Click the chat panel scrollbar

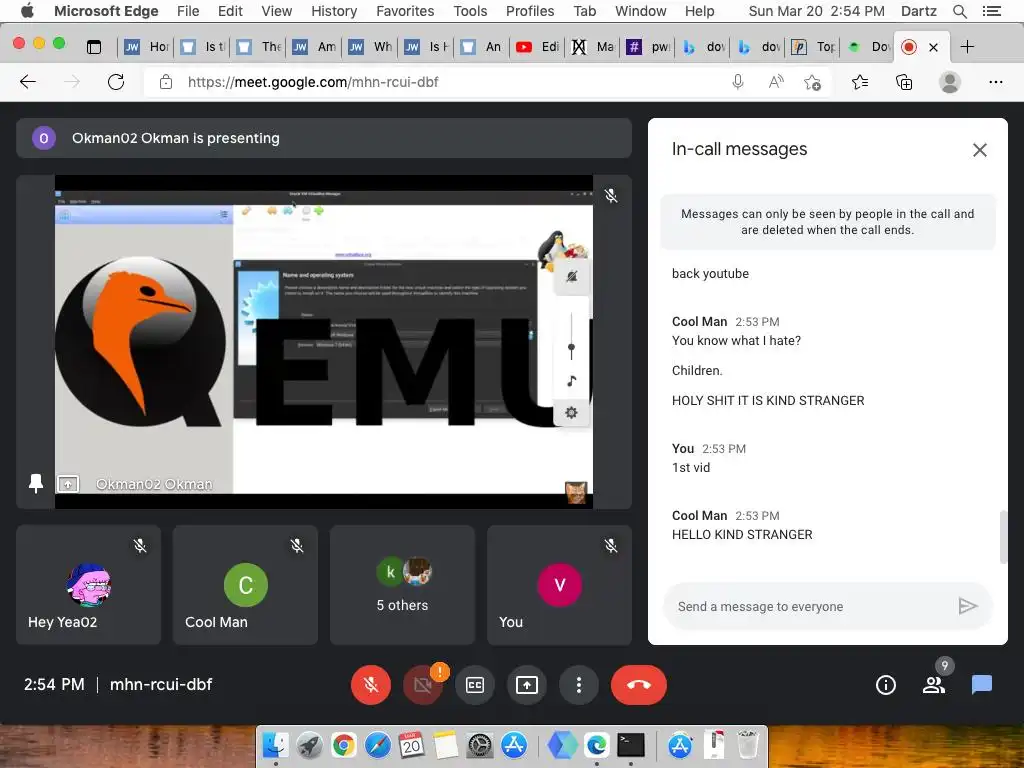point(1003,537)
